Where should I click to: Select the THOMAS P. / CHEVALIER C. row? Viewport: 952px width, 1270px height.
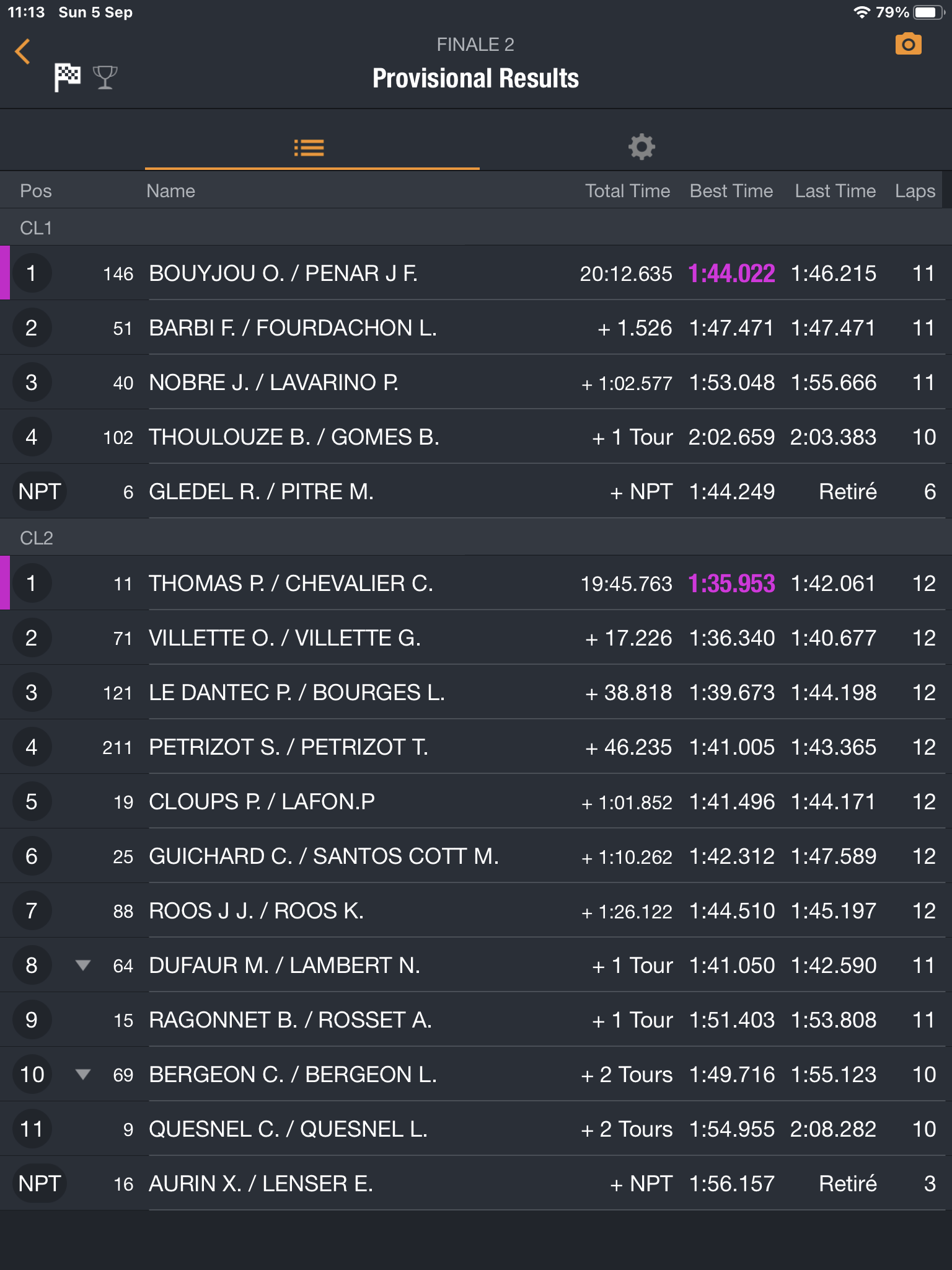291,584
